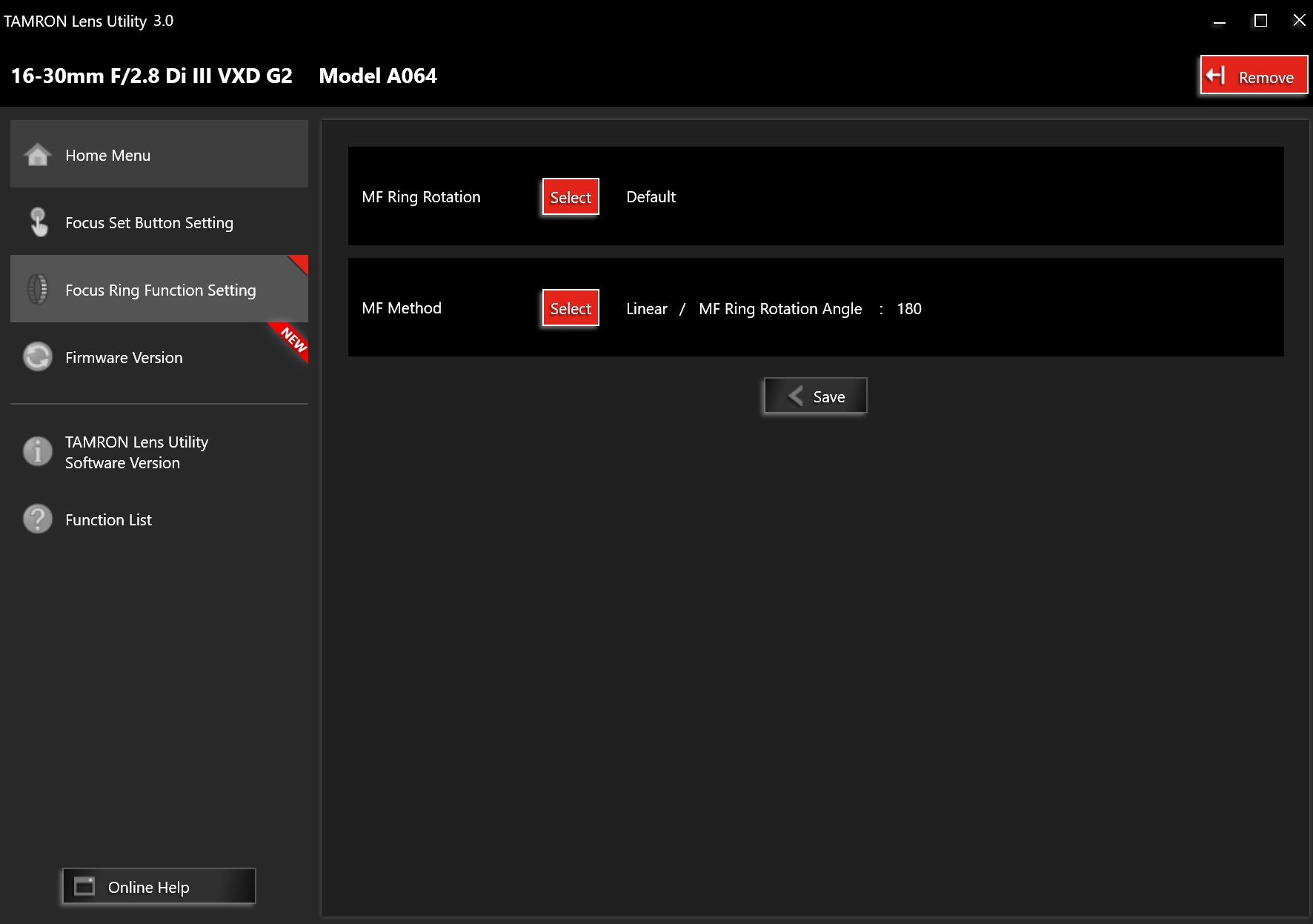Close the TAMRON Lens Utility window

click(1299, 21)
